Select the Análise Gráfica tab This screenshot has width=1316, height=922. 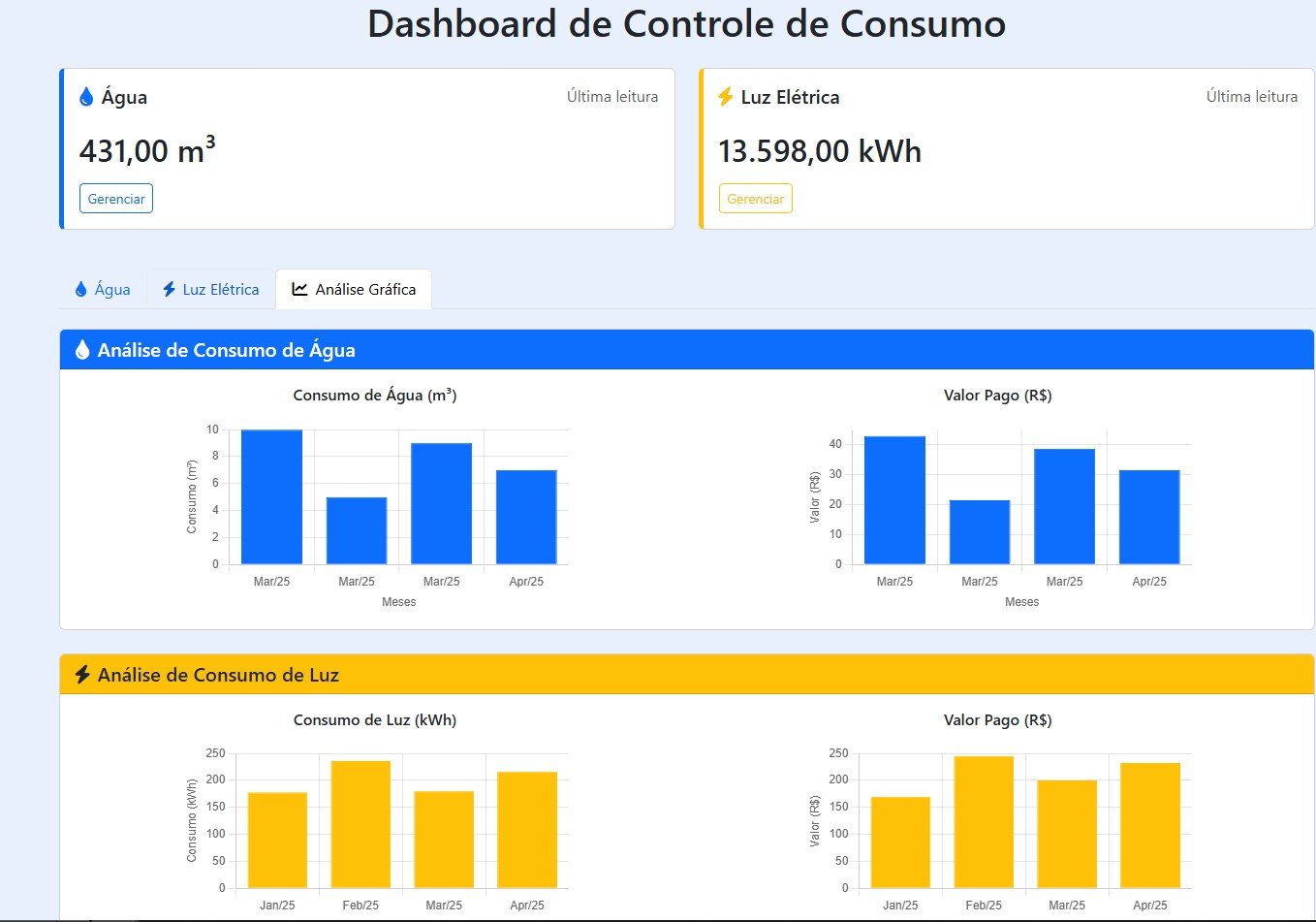(354, 288)
